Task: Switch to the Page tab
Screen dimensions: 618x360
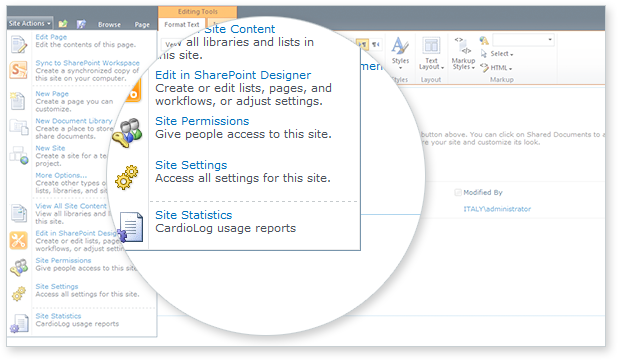Action: coord(142,24)
